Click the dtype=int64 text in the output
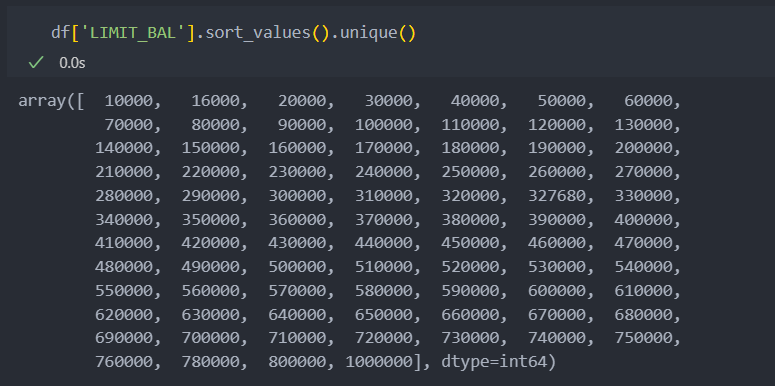The height and width of the screenshot is (386, 775). point(495,362)
